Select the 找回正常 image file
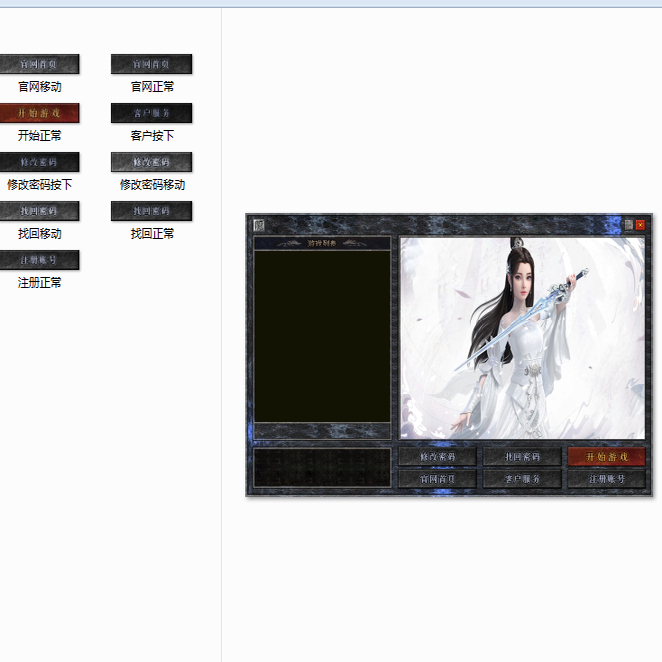662x662 pixels. tap(152, 211)
